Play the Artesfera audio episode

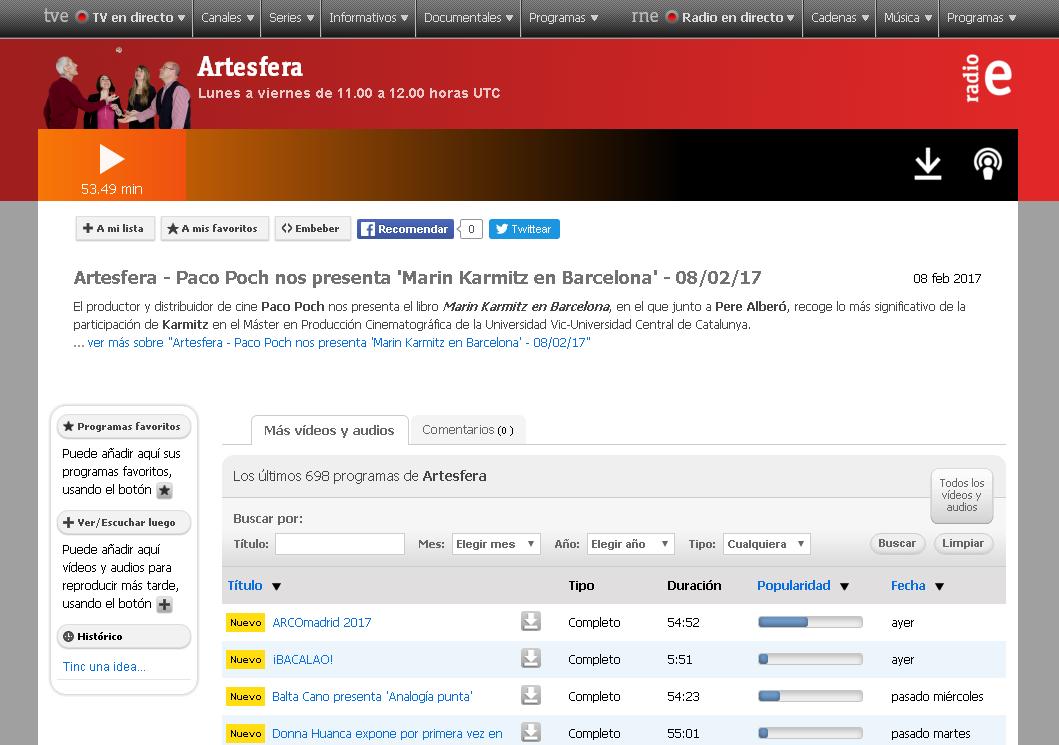112,160
